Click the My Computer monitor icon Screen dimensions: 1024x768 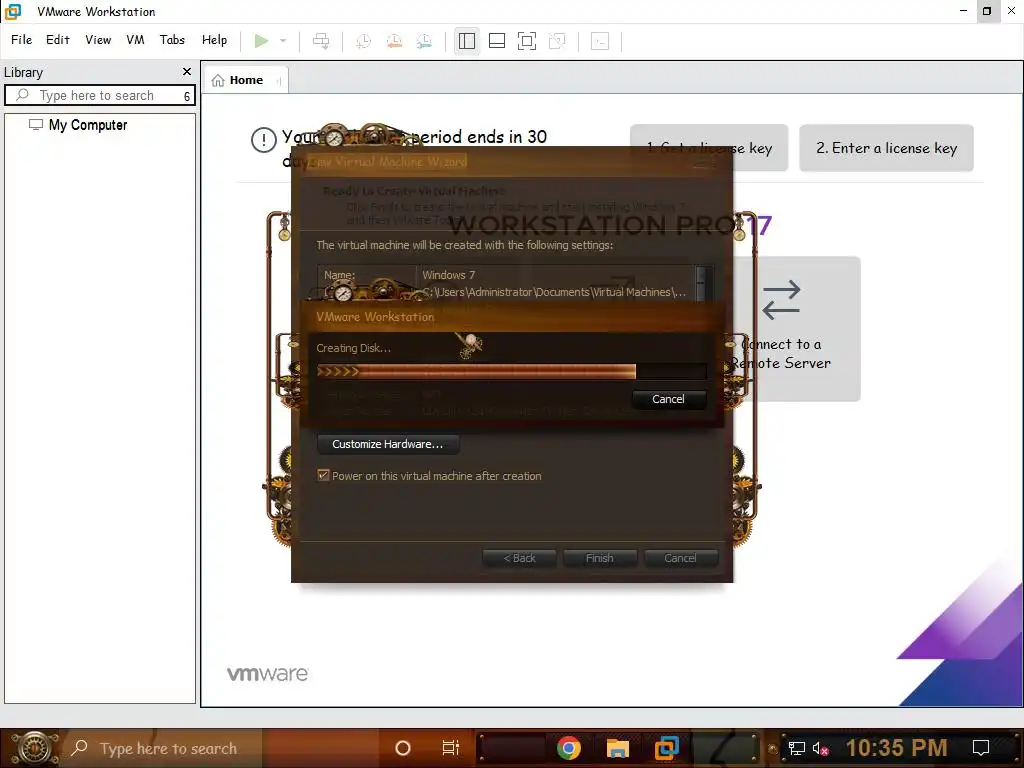36,124
